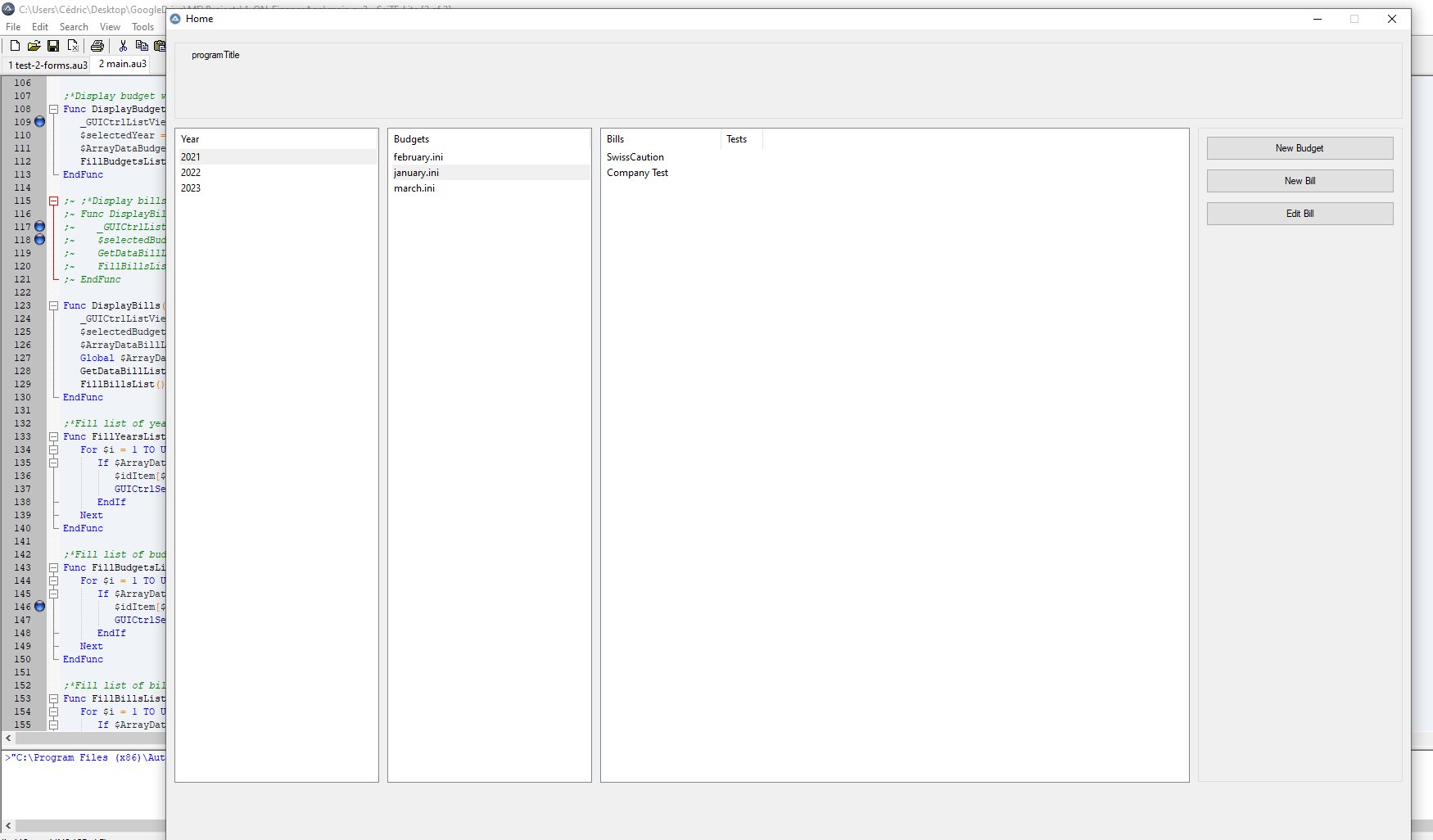Collapse the Func DisplayBills fold at line 123

click(x=53, y=305)
